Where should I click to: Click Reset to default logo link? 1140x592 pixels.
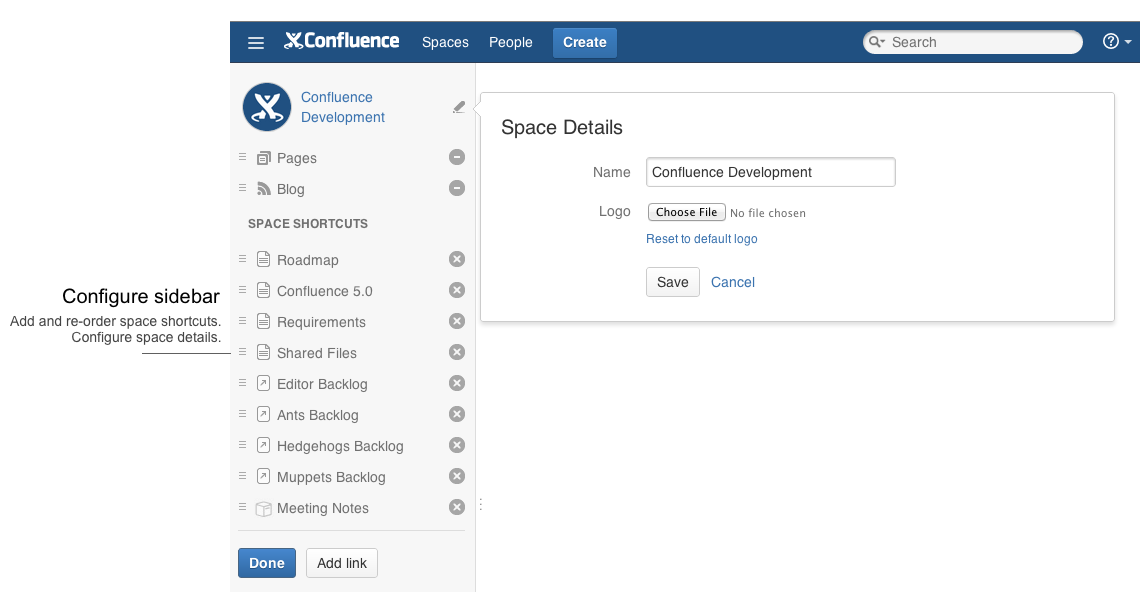click(x=702, y=239)
